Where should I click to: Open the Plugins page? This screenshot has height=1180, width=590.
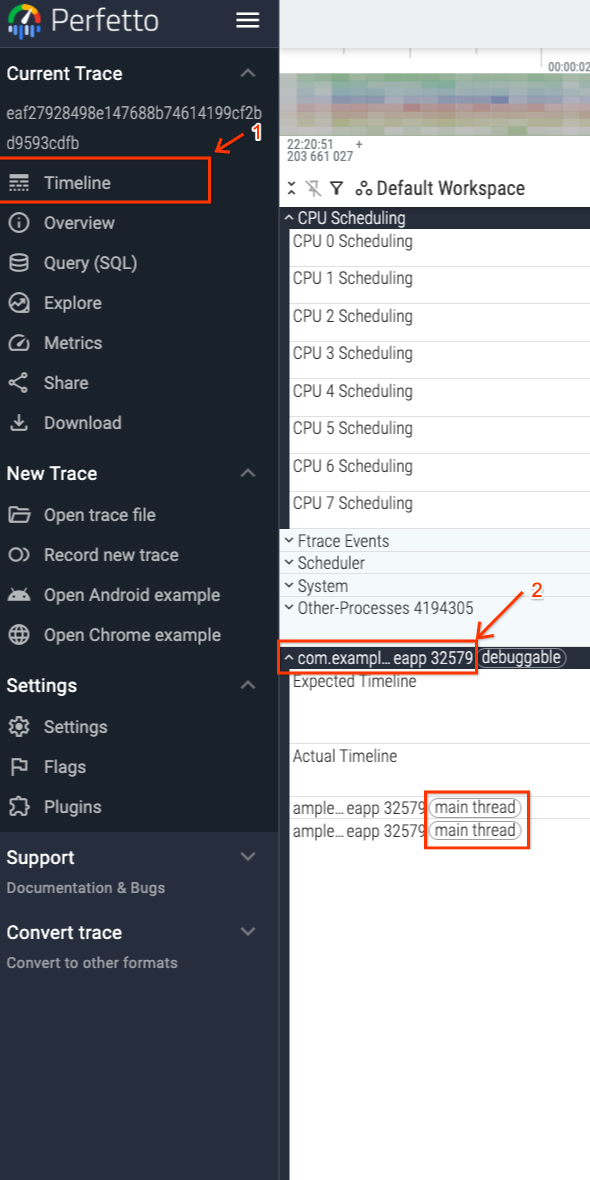tap(74, 806)
